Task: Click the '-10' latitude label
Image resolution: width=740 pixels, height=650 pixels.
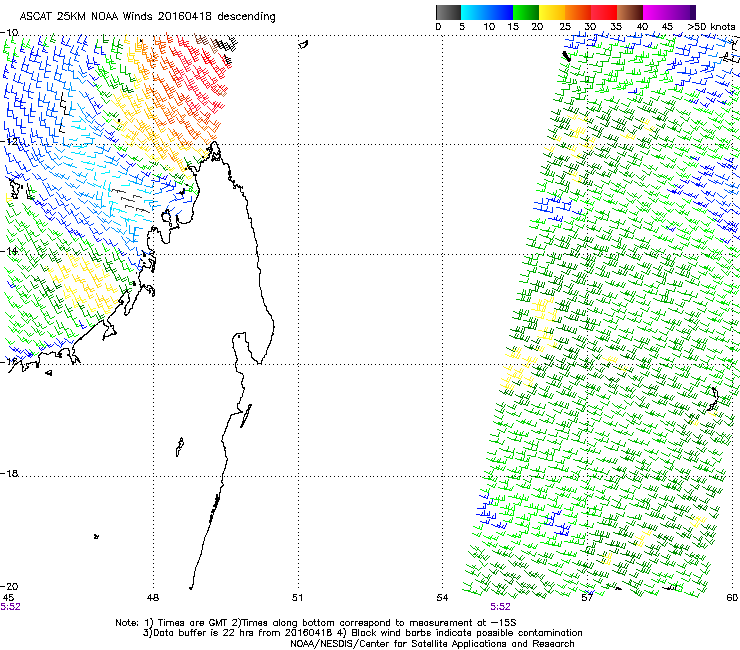Action: (9, 32)
